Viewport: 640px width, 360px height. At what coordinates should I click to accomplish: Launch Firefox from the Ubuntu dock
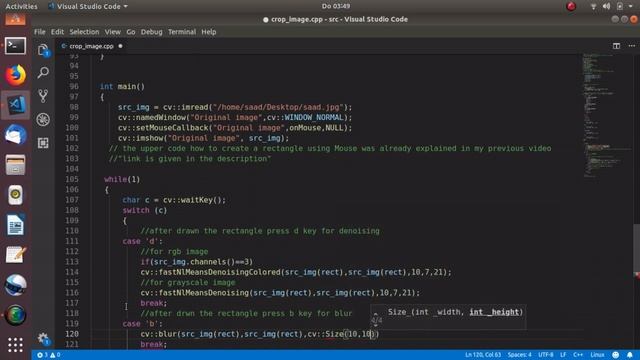click(16, 76)
